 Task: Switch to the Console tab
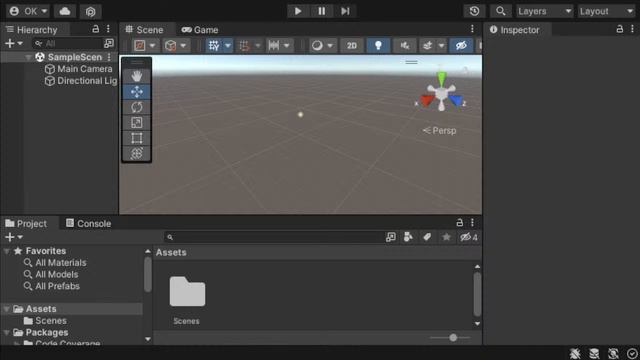(89, 223)
